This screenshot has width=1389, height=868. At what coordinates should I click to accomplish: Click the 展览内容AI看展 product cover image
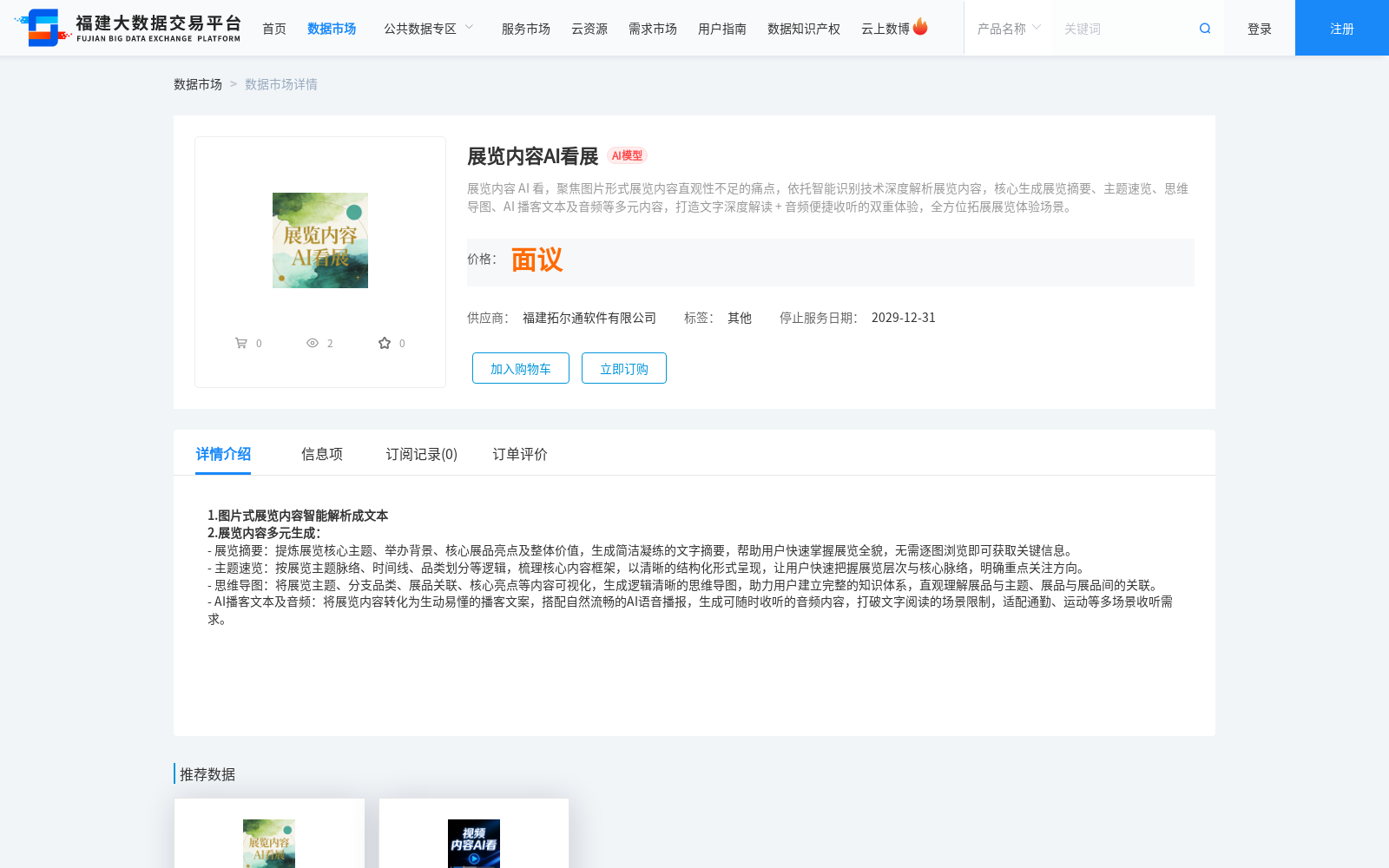320,240
